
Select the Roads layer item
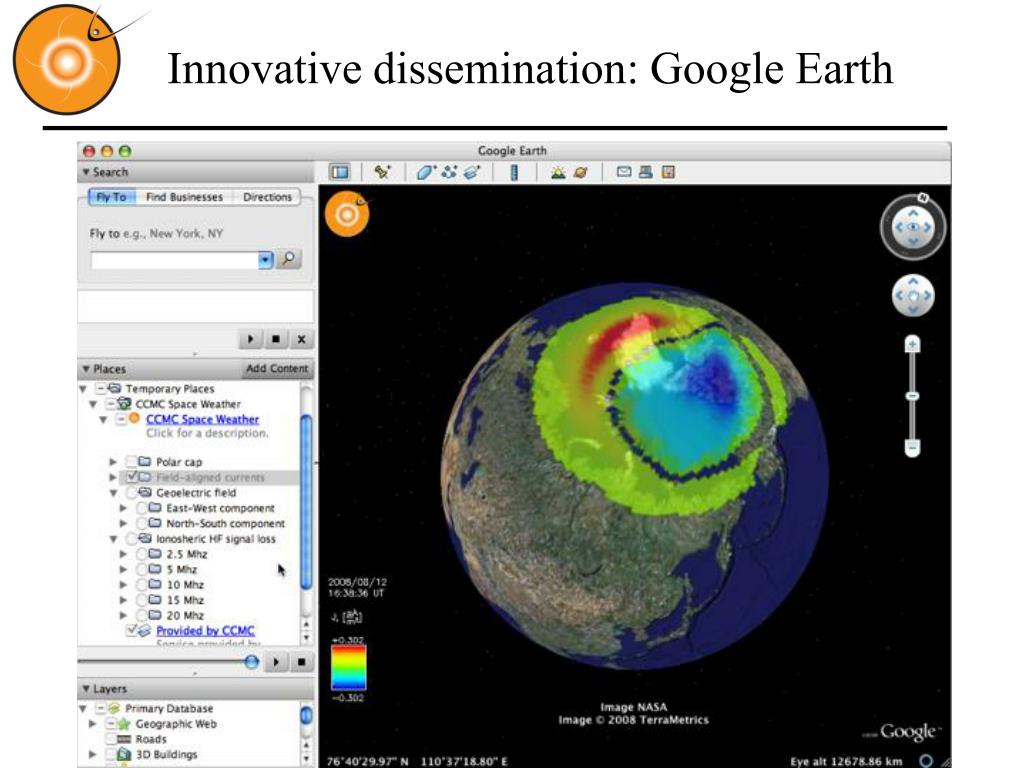point(151,739)
